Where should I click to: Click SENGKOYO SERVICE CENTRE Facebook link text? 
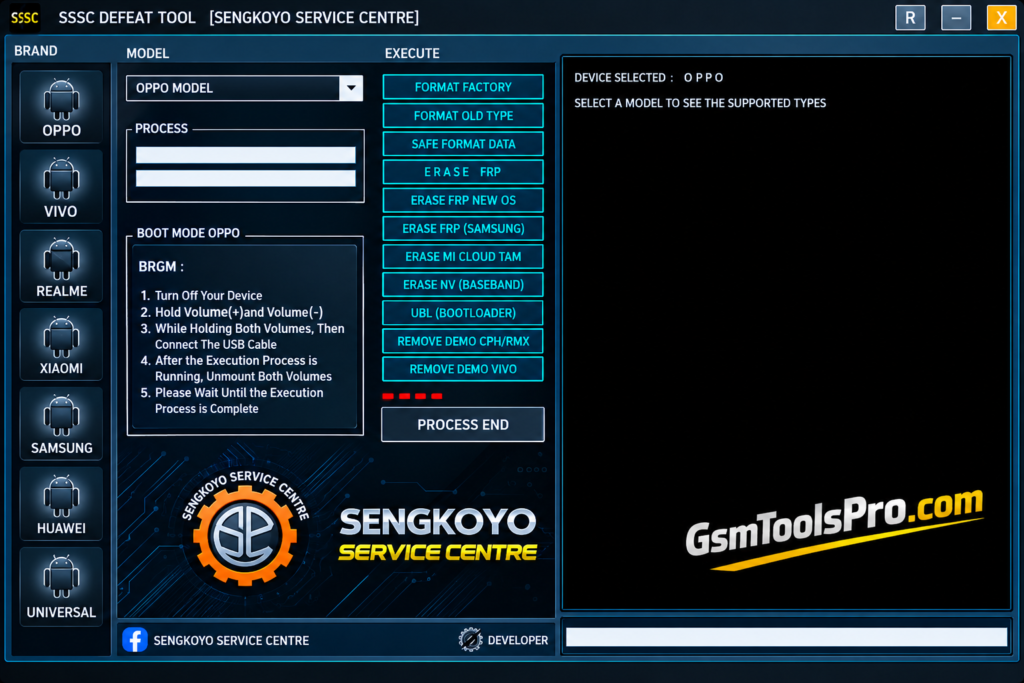click(231, 641)
